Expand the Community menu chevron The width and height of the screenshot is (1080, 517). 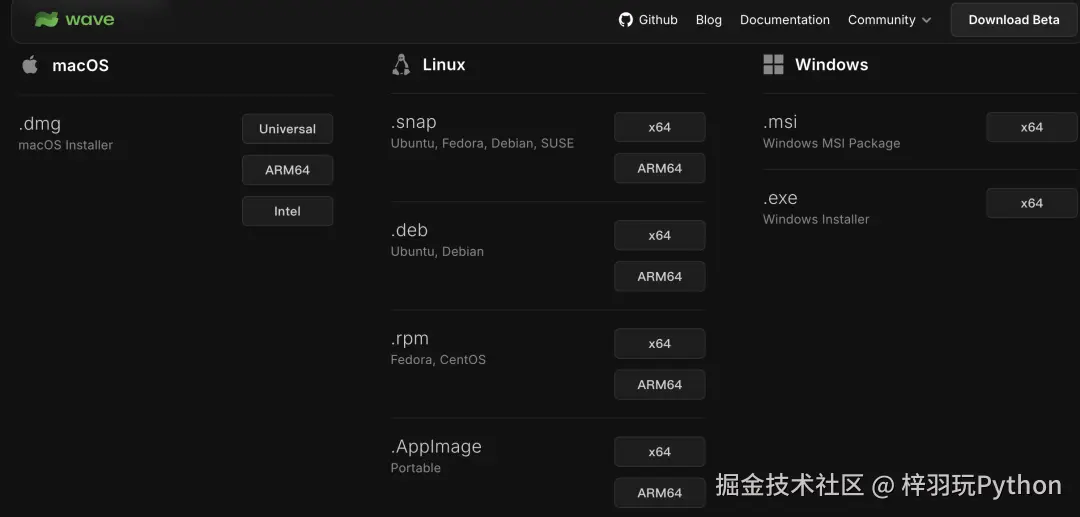click(x=926, y=21)
